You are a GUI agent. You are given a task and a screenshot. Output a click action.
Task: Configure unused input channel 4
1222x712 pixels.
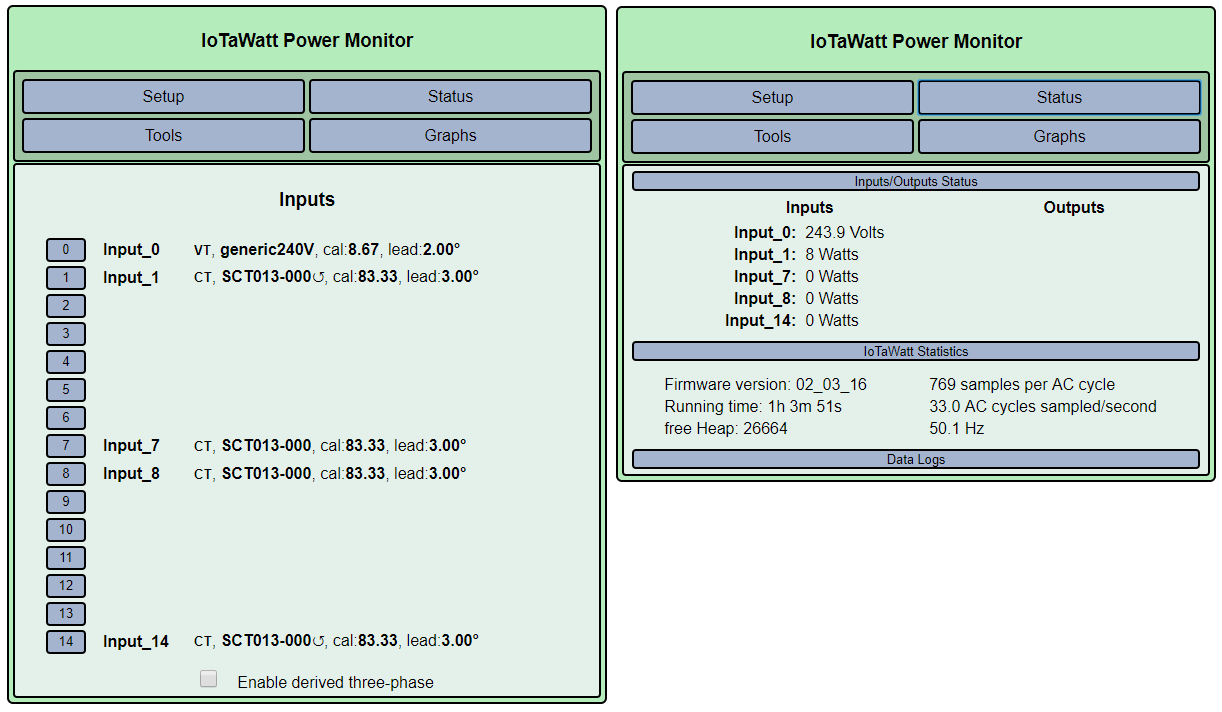(x=66, y=362)
